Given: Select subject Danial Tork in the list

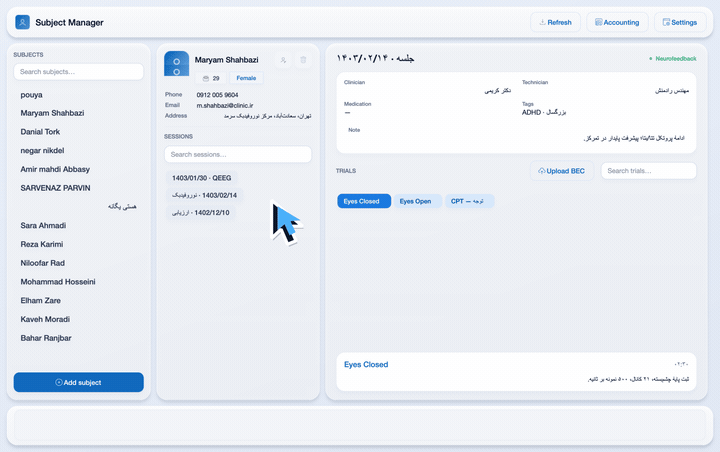Looking at the screenshot, I should coord(40,132).
